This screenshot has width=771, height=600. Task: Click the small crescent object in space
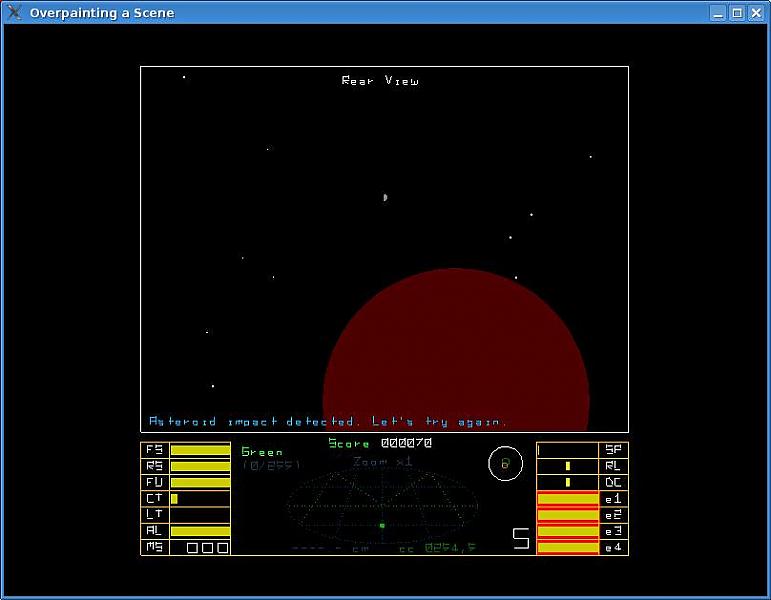(384, 197)
